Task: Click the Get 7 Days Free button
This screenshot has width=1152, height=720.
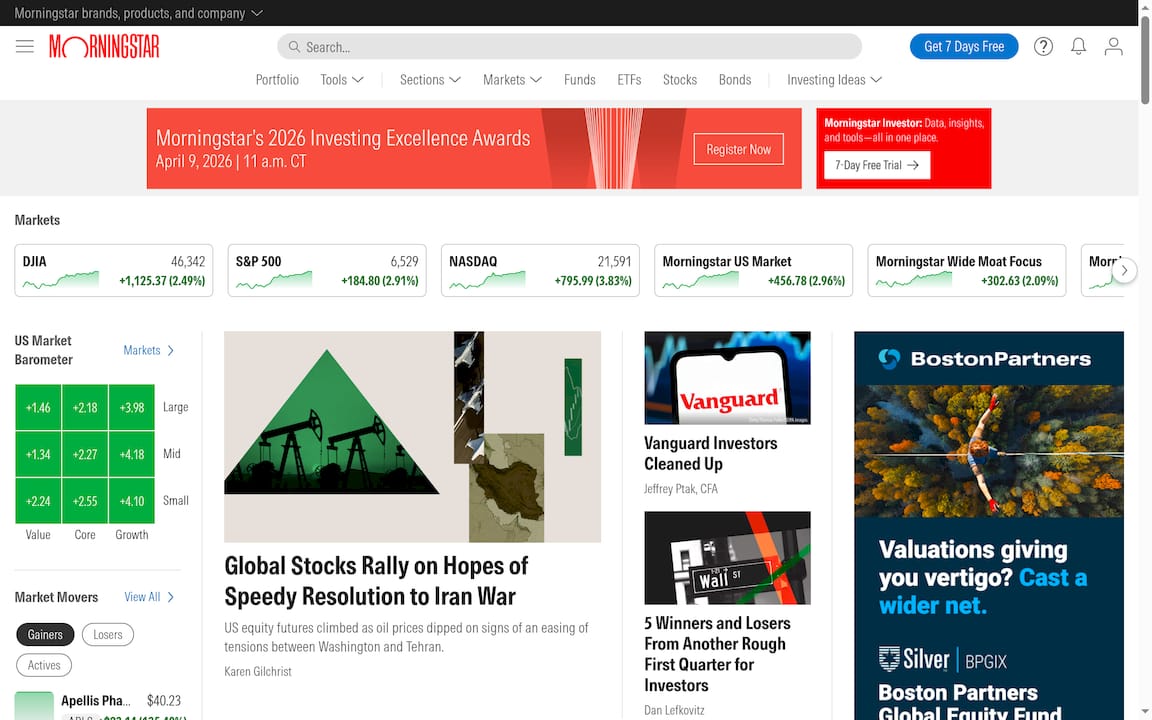Action: pos(964,47)
